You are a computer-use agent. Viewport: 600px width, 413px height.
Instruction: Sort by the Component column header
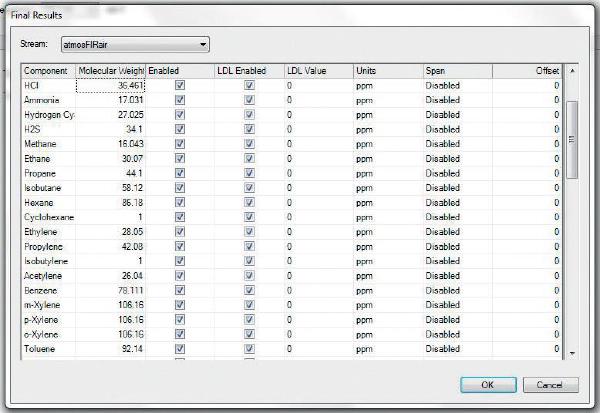point(48,71)
